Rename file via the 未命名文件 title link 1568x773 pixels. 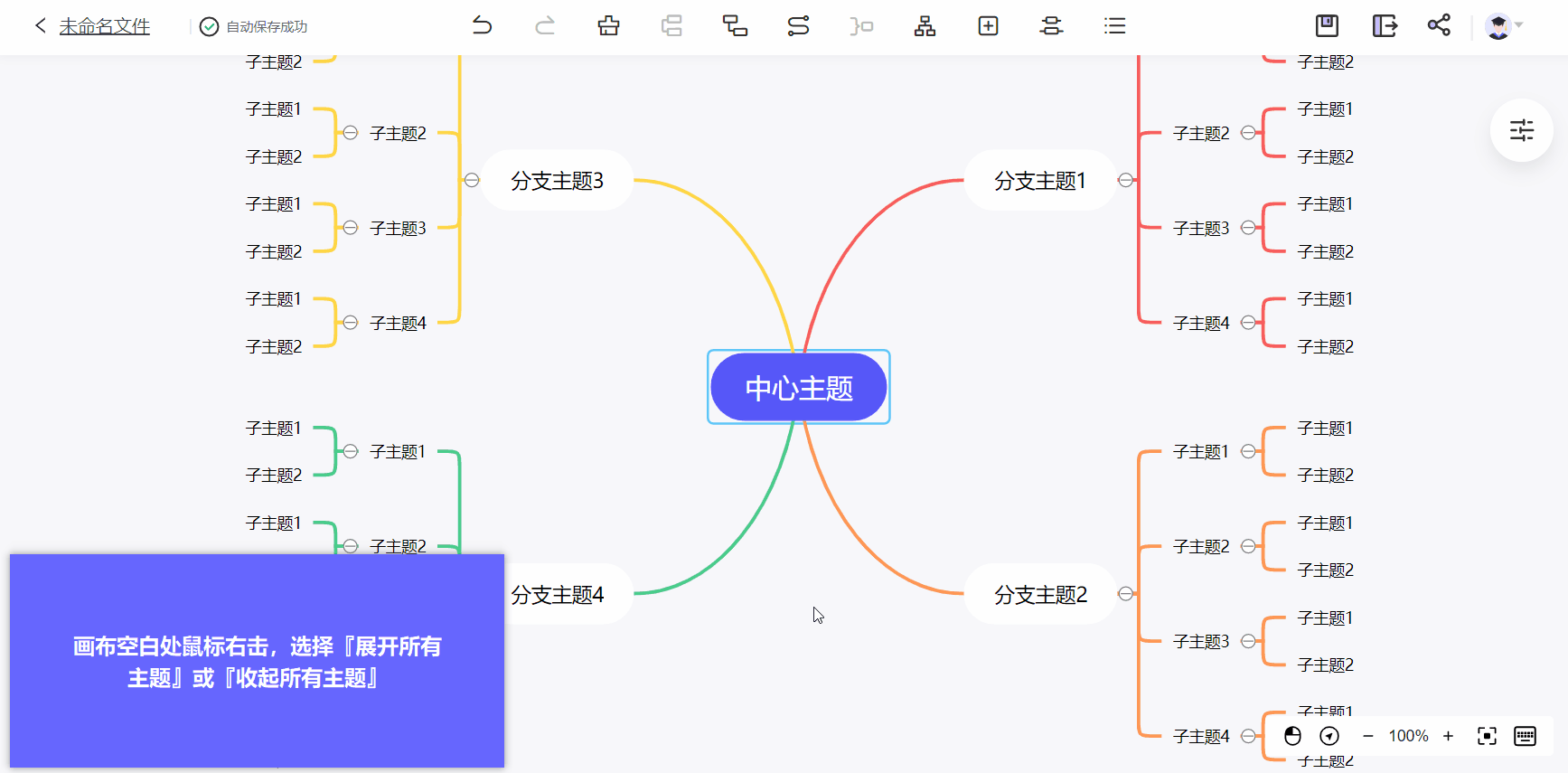pos(105,26)
